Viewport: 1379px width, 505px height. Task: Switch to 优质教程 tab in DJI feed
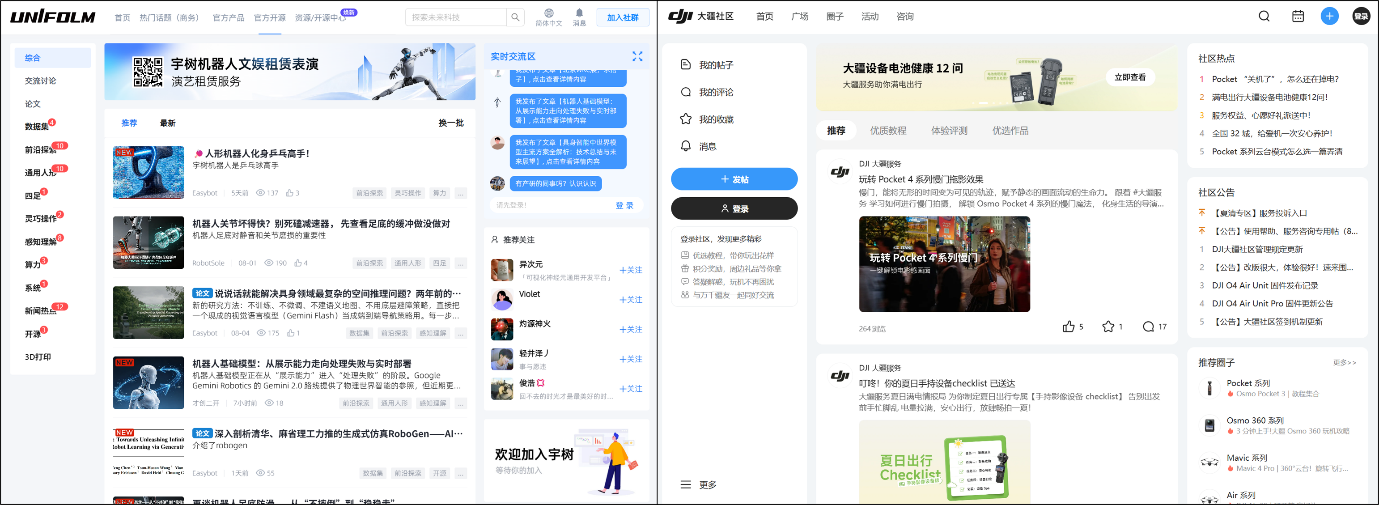(888, 131)
